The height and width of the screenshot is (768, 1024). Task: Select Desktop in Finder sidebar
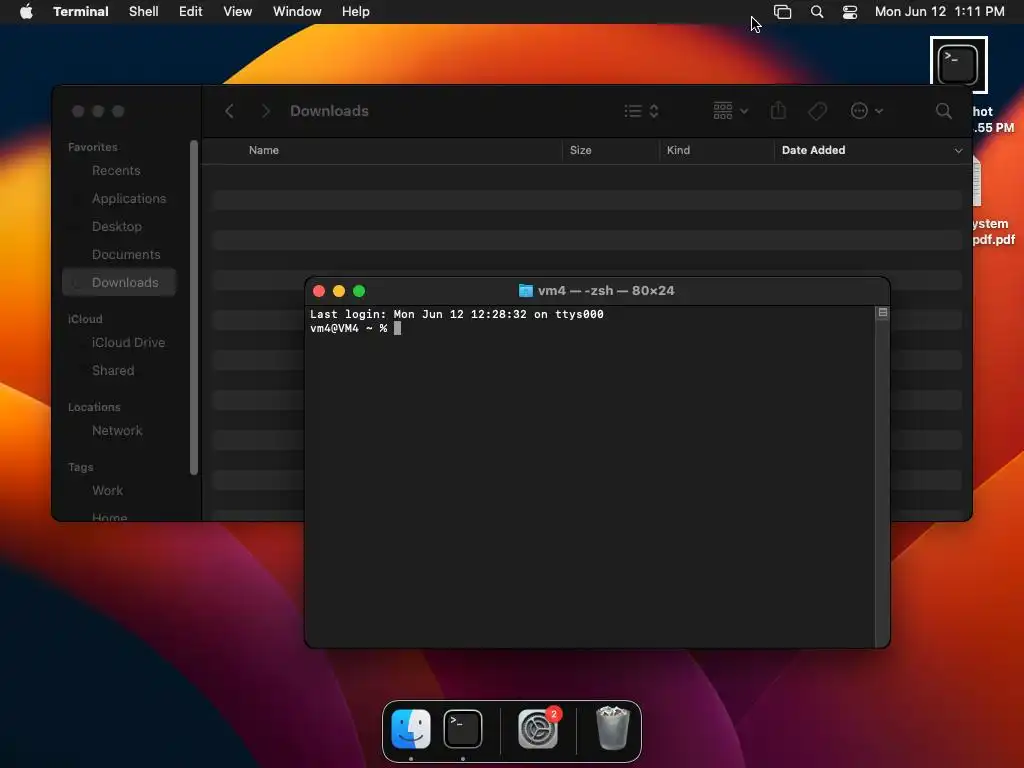(x=116, y=227)
